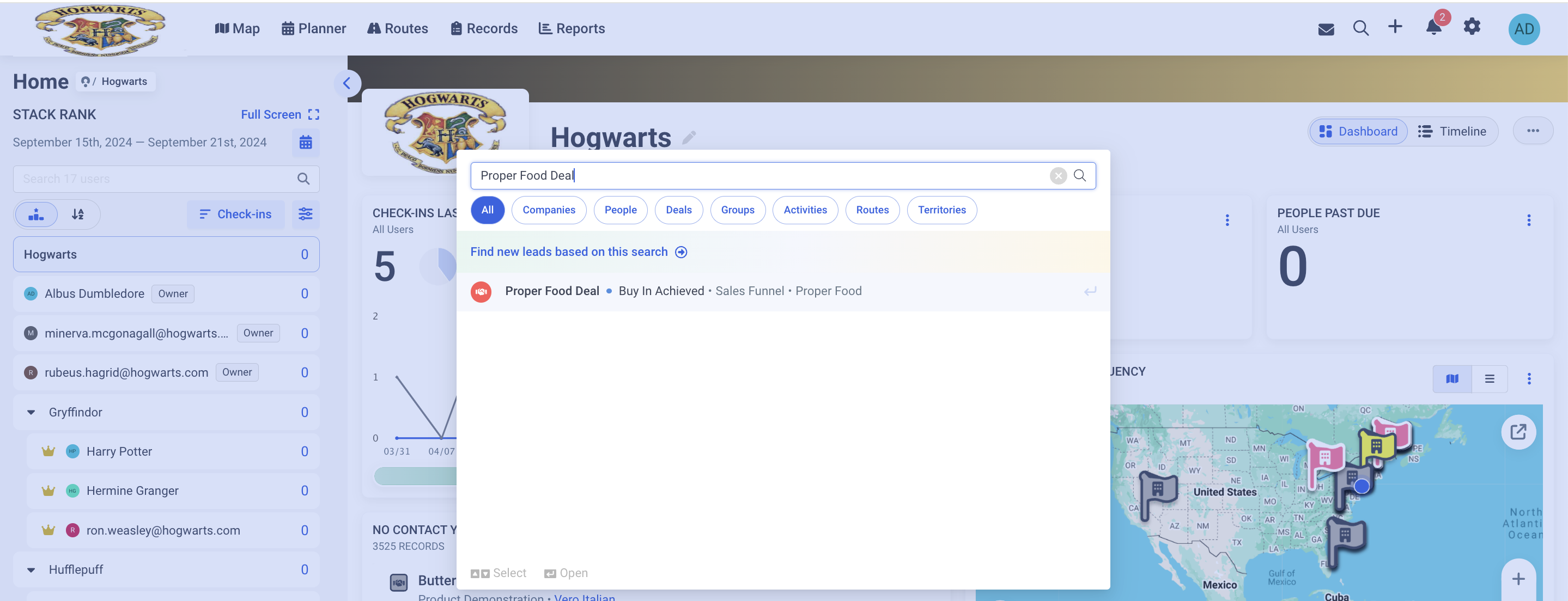Open AD user avatar menu
This screenshot has height=601, width=1568.
click(1523, 29)
